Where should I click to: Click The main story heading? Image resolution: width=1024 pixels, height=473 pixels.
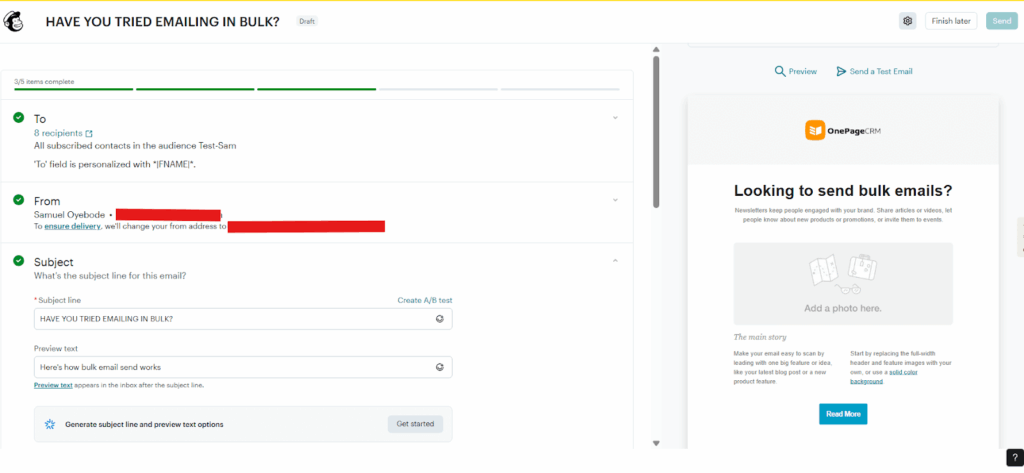760,337
